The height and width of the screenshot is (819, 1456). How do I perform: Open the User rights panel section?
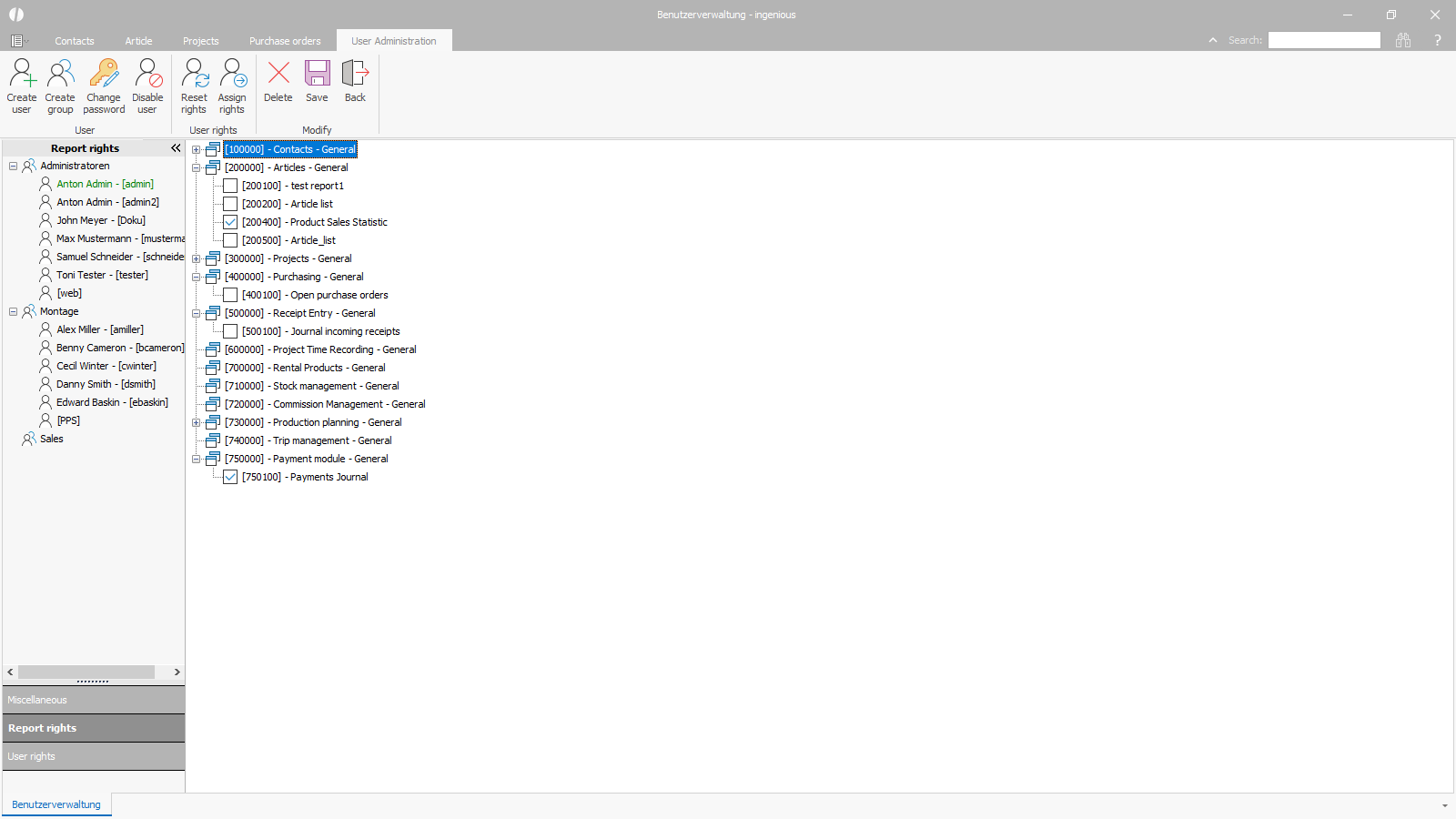point(94,756)
